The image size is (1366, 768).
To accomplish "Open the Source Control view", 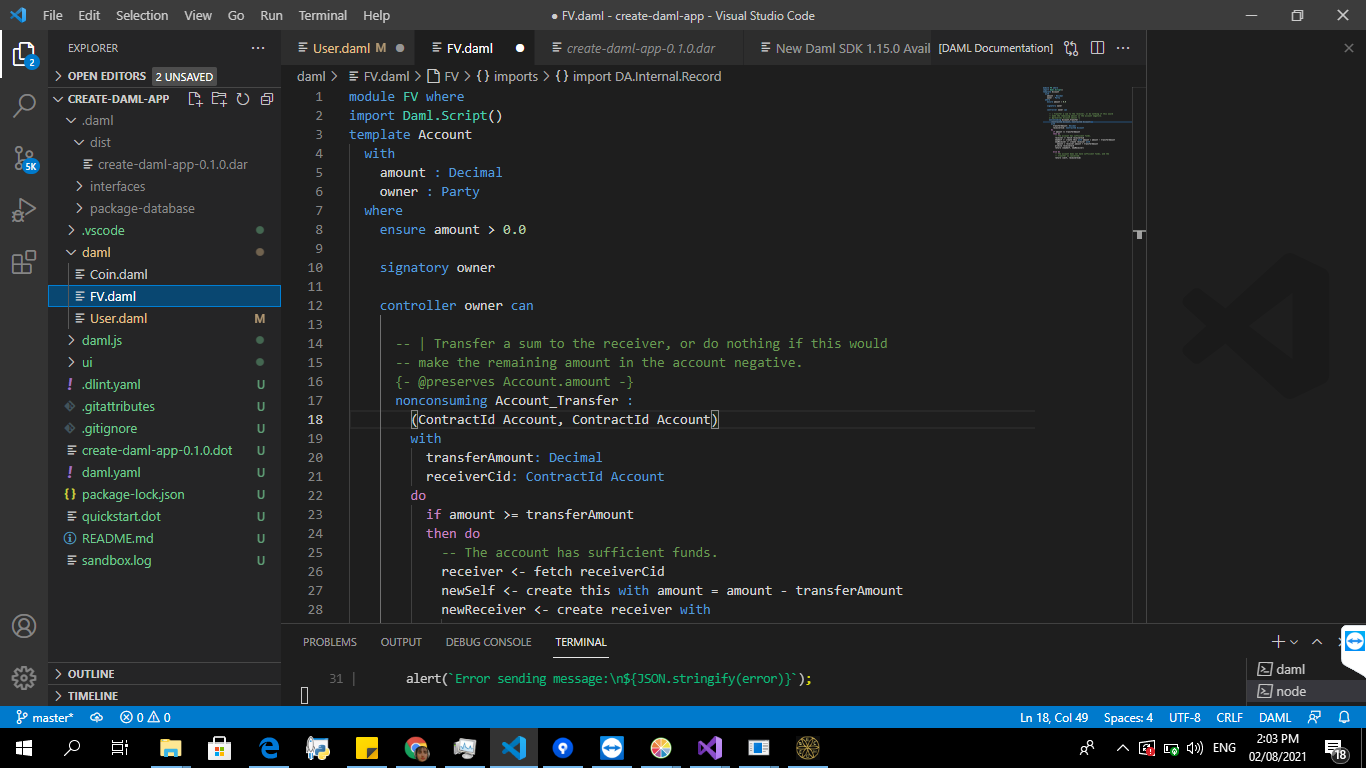I will (x=24, y=158).
